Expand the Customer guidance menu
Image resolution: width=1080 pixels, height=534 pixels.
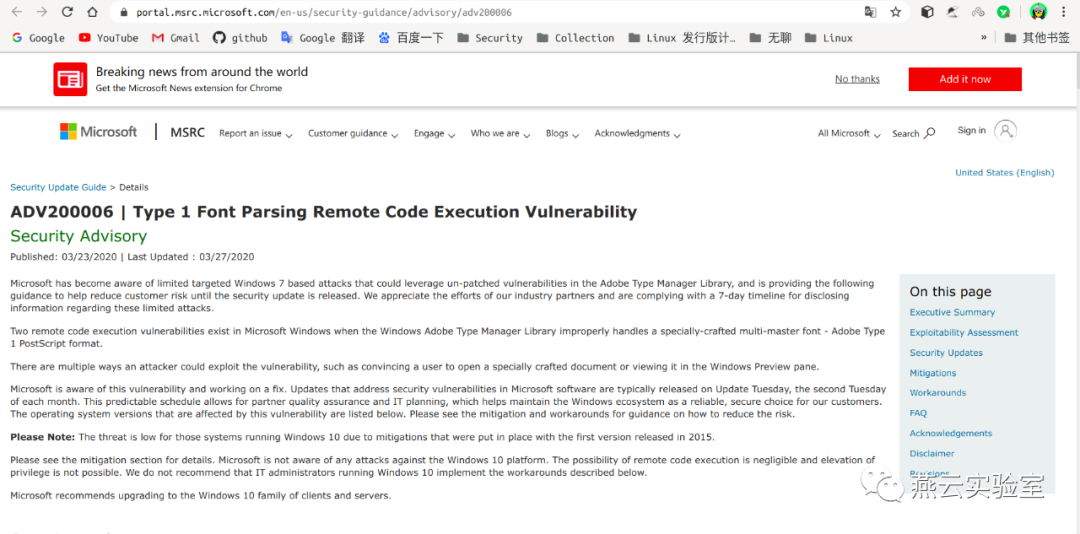[353, 134]
